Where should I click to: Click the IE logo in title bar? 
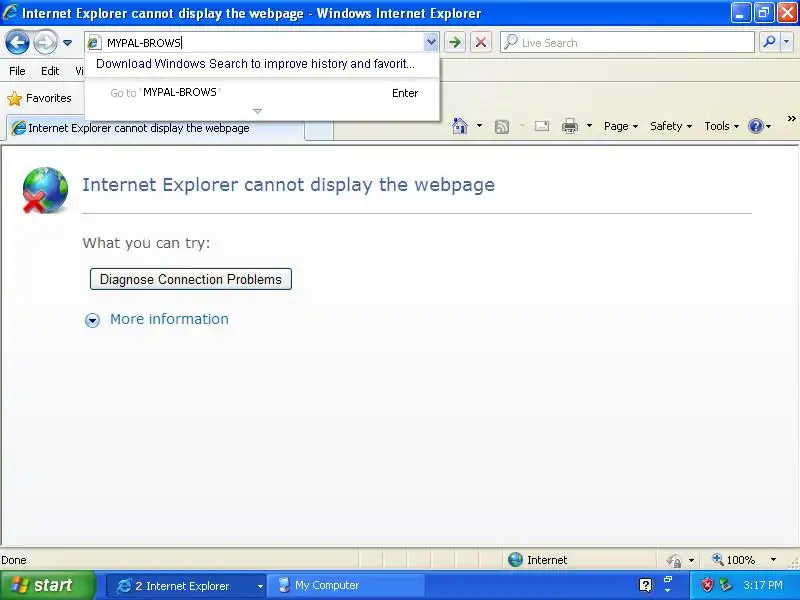[10, 13]
